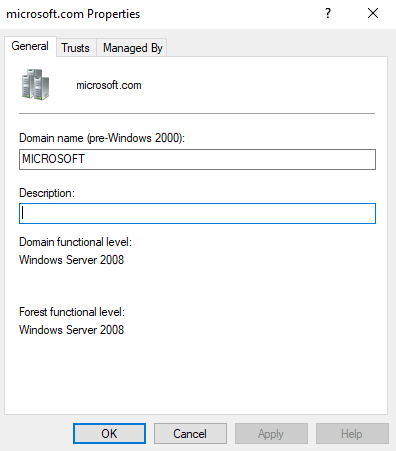Close the microsoft.com Properties dialog

coord(373,13)
